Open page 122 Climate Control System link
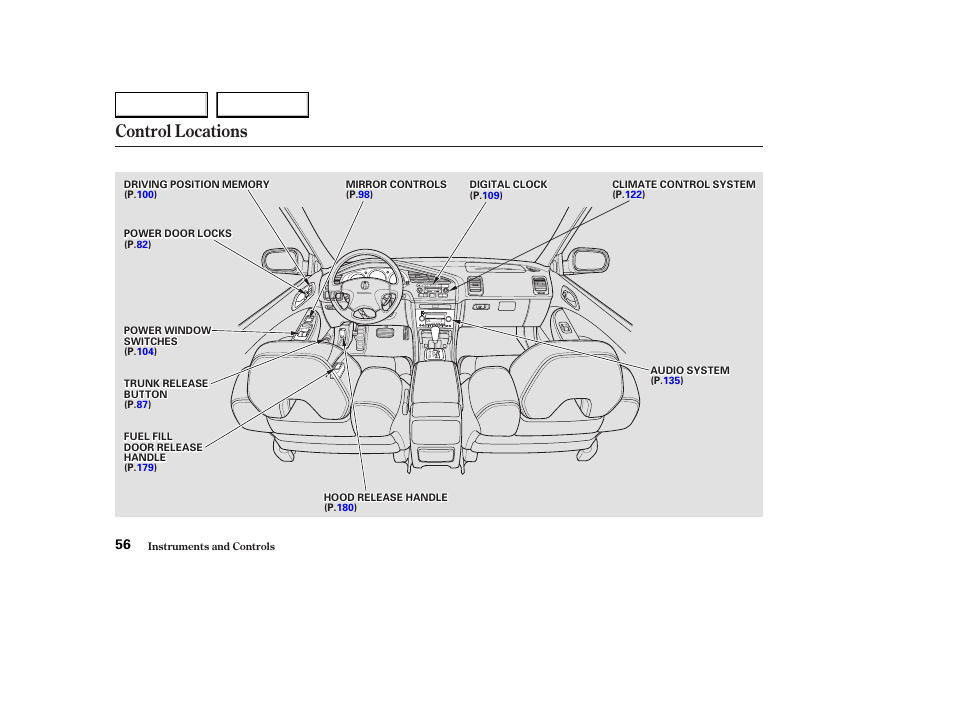Screen dimensions: 954x710 coord(633,195)
